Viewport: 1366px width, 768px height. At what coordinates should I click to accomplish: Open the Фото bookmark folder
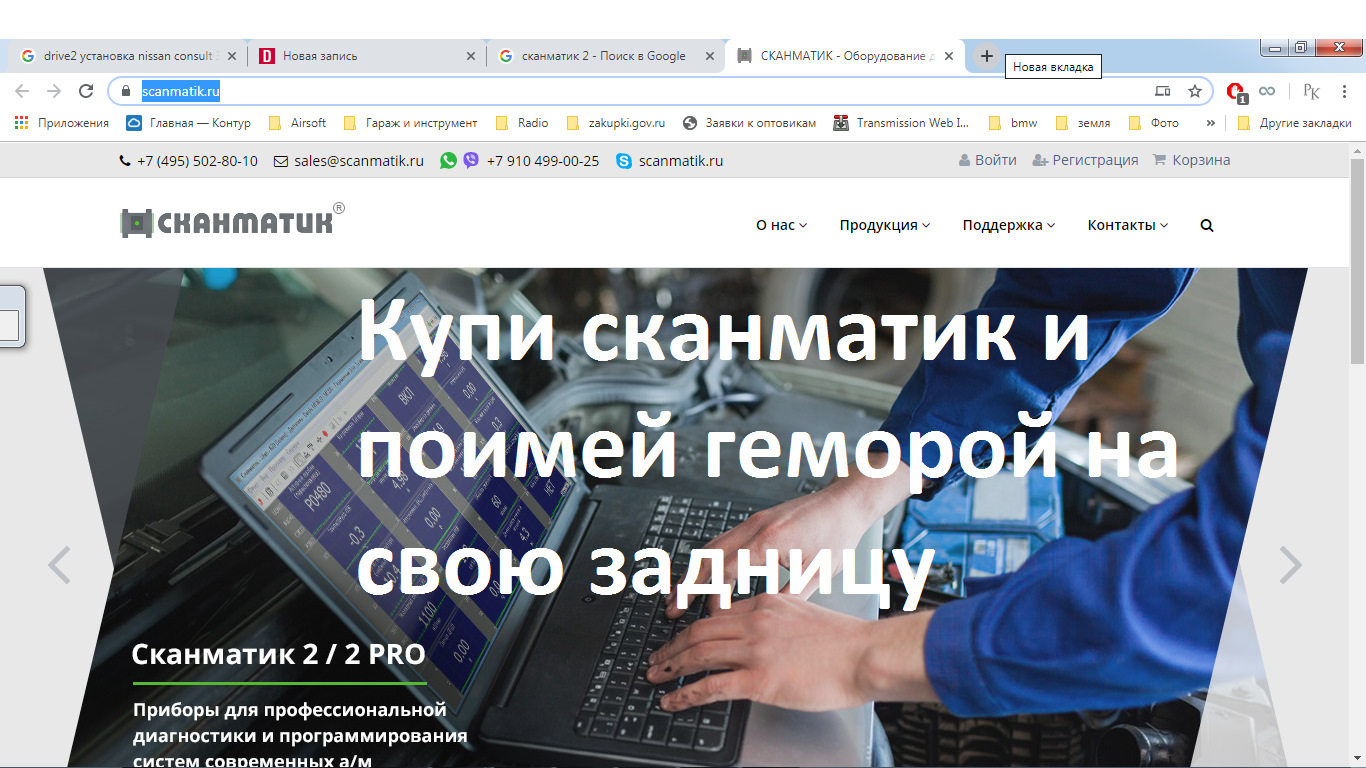[1154, 123]
